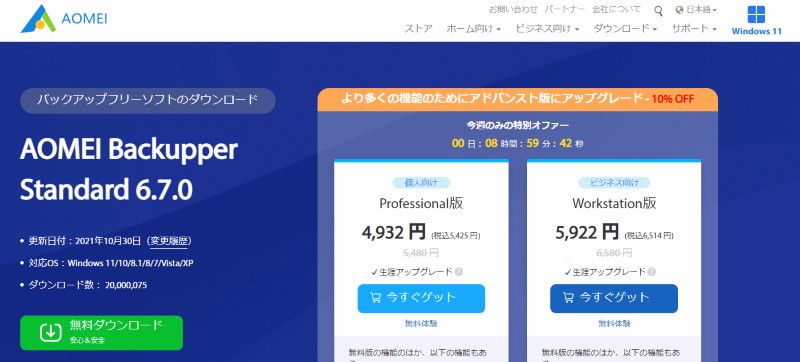Click the AOMEI logo icon
The width and height of the screenshot is (800, 362).
[38, 19]
